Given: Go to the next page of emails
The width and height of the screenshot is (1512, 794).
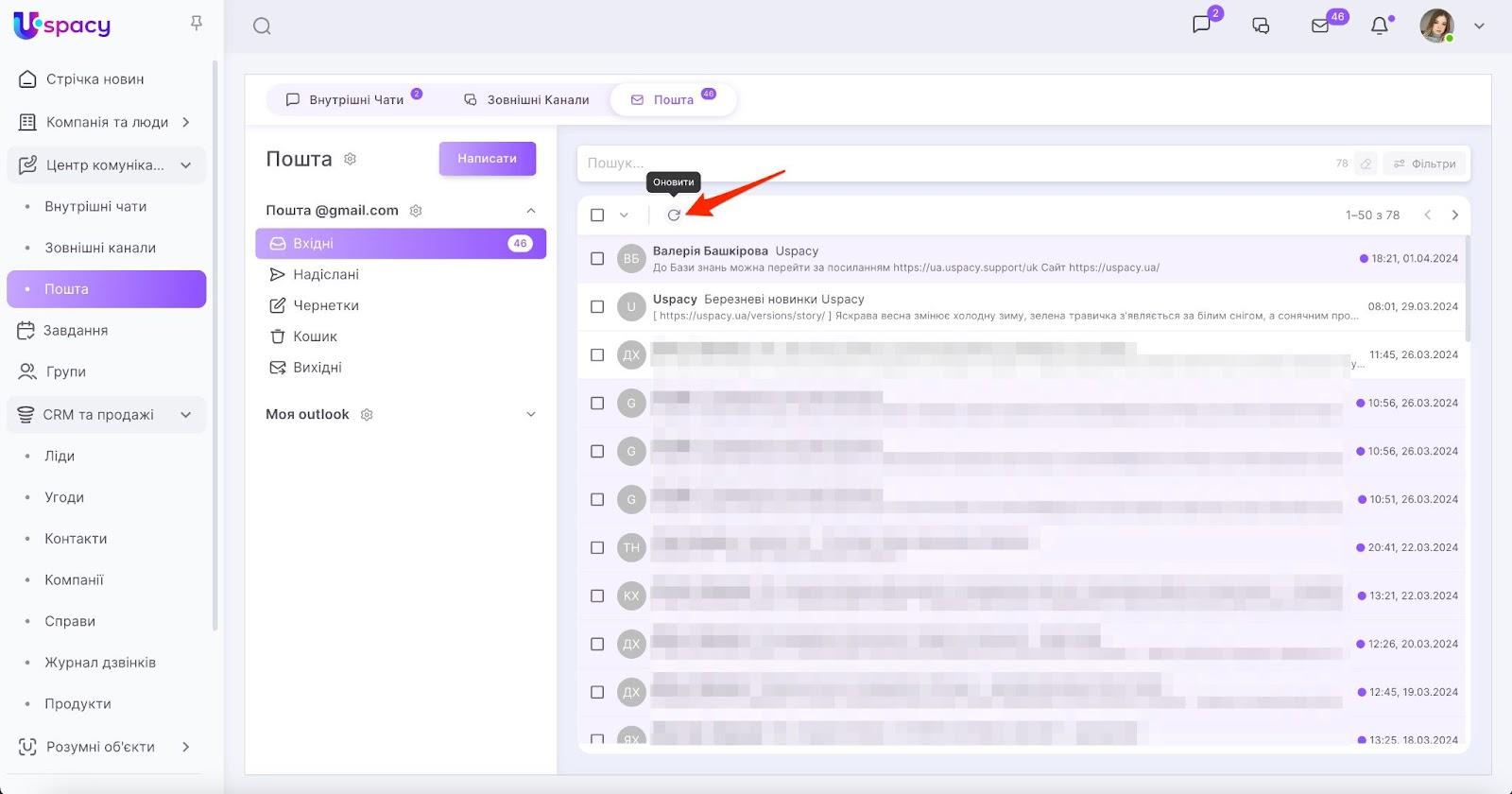Looking at the screenshot, I should click(1455, 216).
